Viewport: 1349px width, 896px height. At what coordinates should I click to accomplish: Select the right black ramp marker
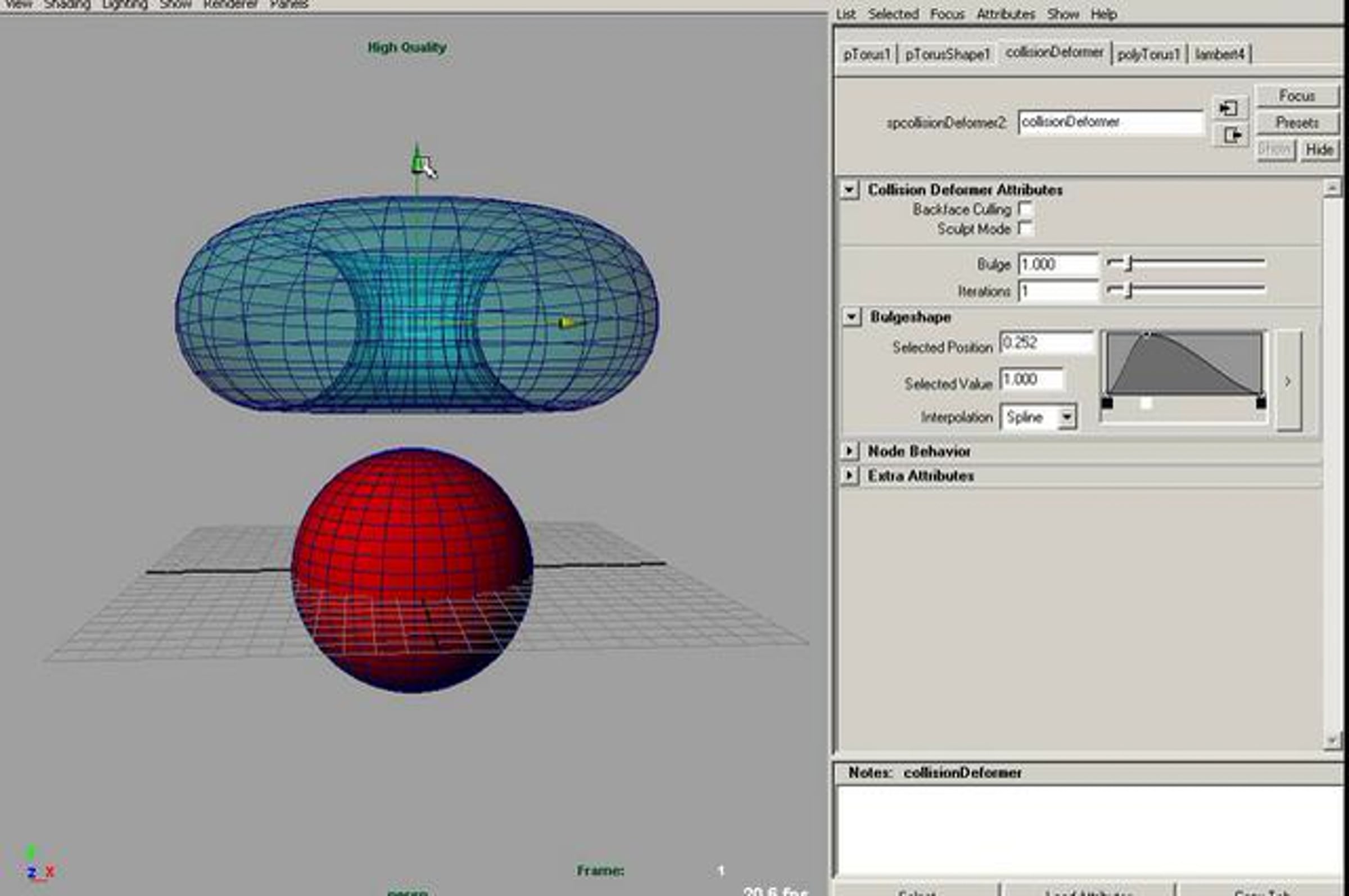(x=1260, y=403)
